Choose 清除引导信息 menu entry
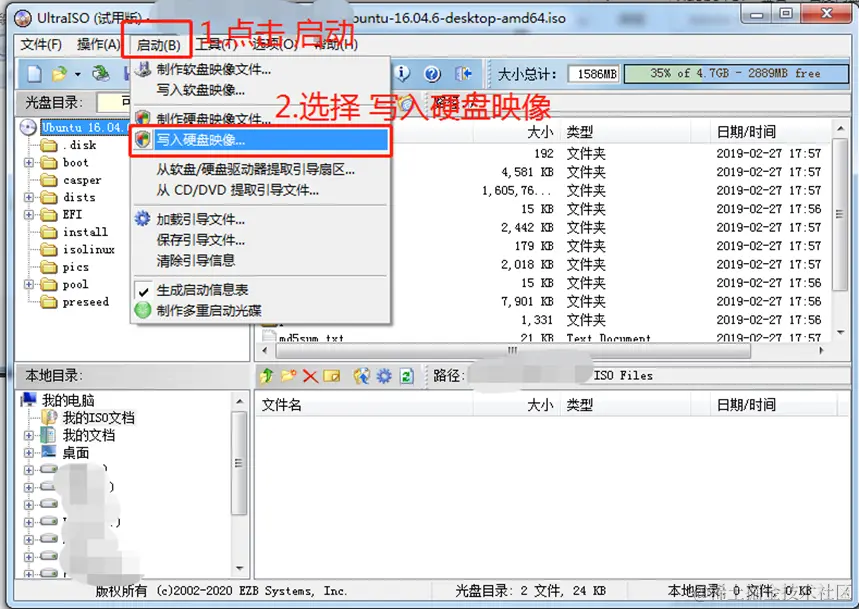The height and width of the screenshot is (609, 859). [x=196, y=260]
